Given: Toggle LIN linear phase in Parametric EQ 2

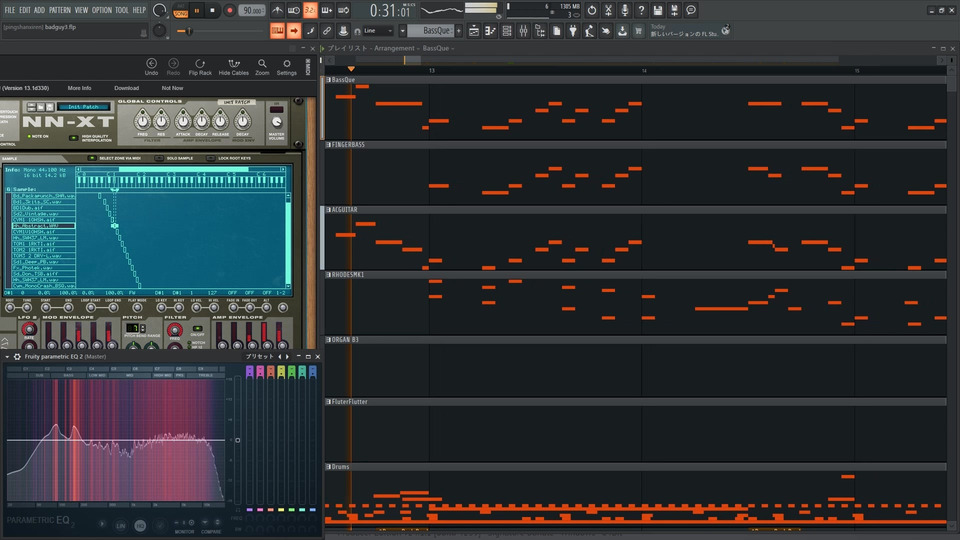Looking at the screenshot, I should (x=121, y=525).
